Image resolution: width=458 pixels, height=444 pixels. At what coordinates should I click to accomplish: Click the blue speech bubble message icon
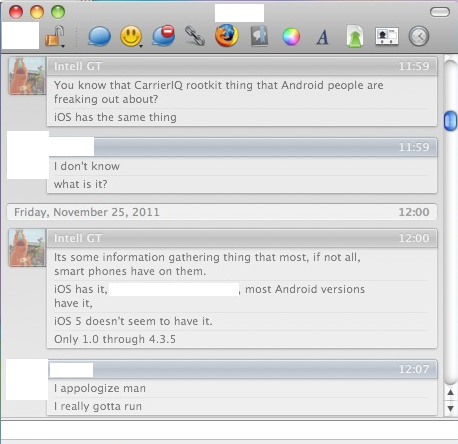tap(99, 36)
